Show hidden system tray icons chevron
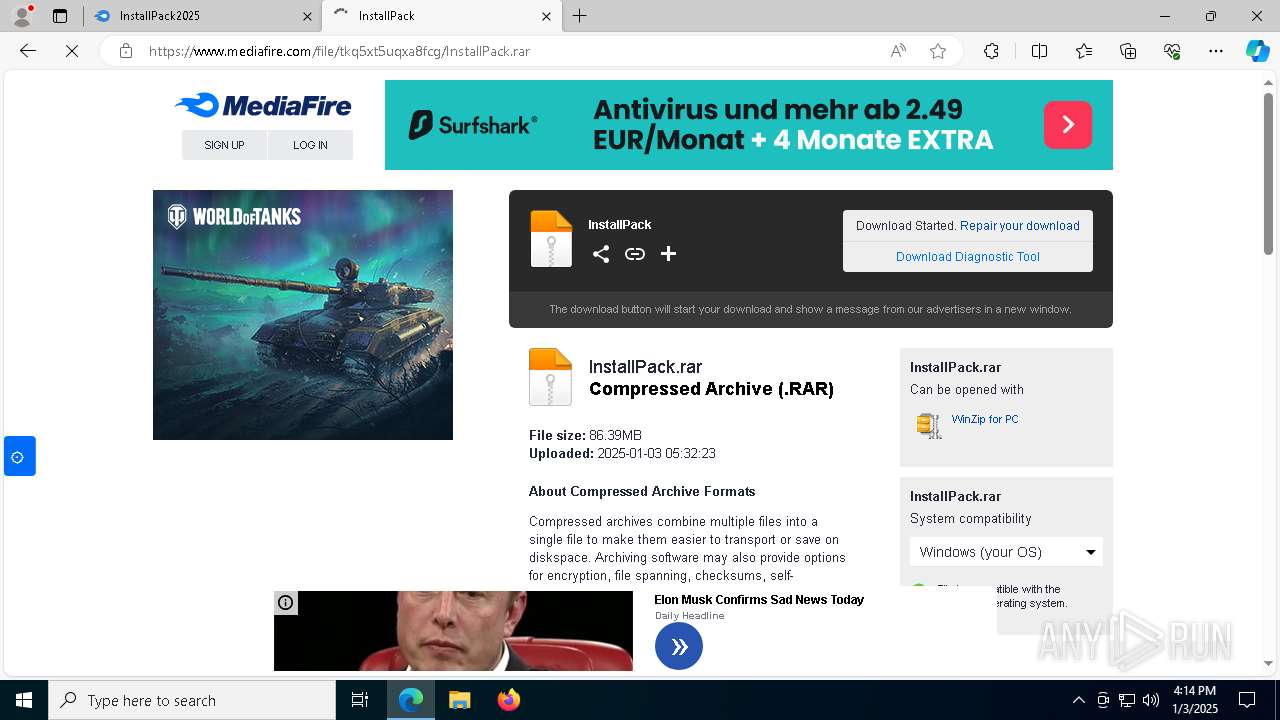Viewport: 1280px width, 720px height. point(1078,700)
